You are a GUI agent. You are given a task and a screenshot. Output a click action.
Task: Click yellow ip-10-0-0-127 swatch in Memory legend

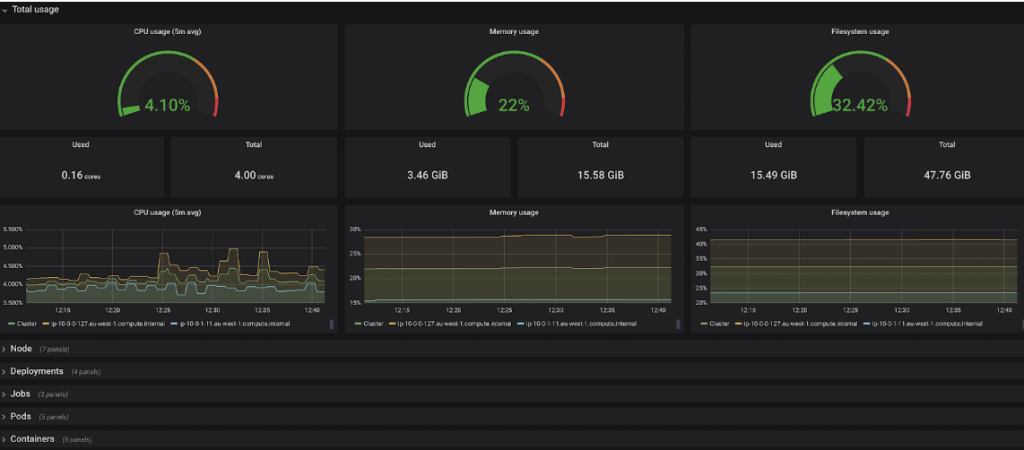tap(393, 324)
